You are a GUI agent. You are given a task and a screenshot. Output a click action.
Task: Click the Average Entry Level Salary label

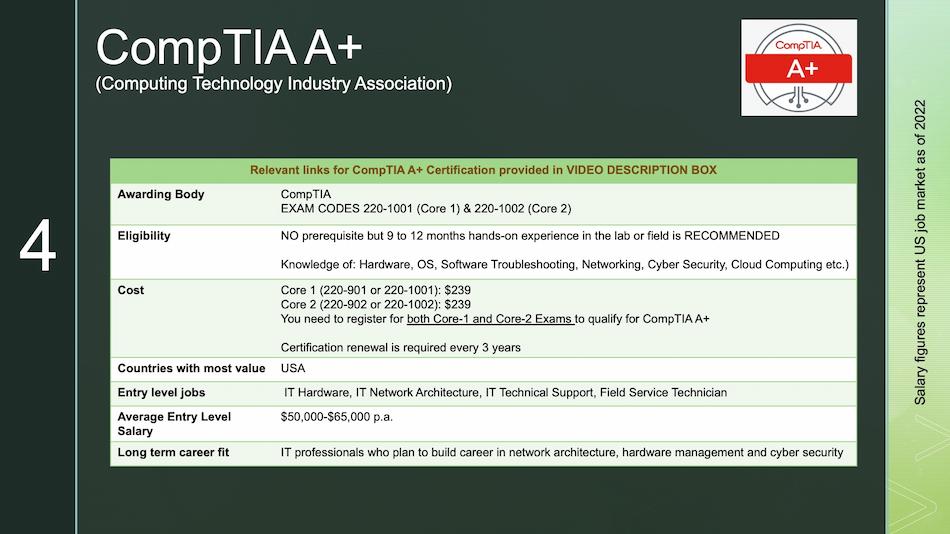(x=174, y=423)
